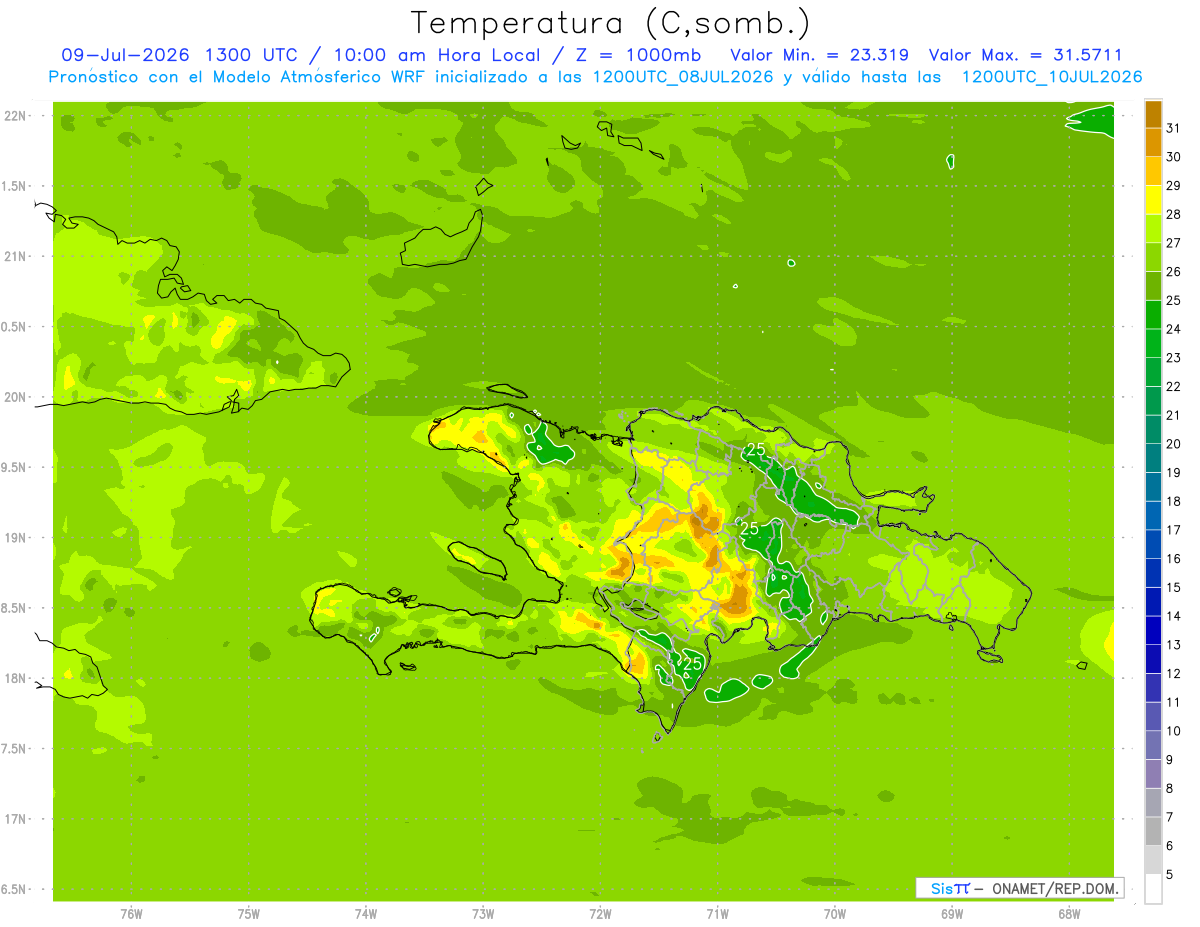Click the "Z = 1000mb" level text
This screenshot has width=1200, height=927.
(637, 55)
